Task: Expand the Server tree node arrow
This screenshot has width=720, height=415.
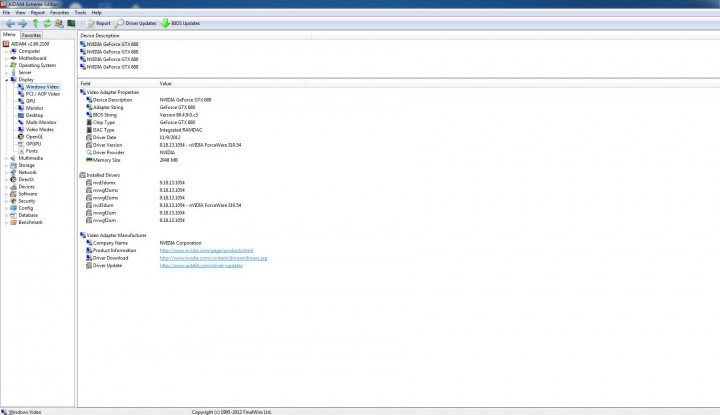Action: [6, 73]
